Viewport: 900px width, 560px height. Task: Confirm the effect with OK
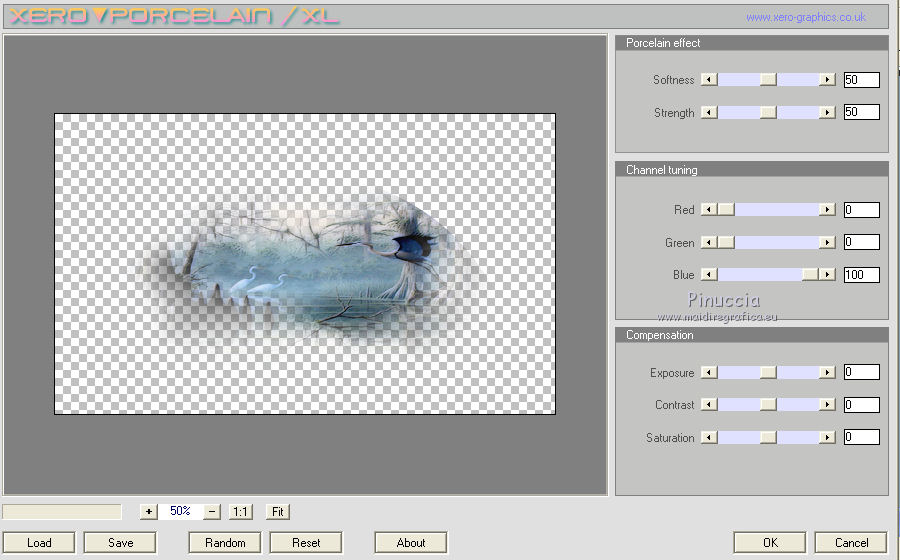click(x=770, y=542)
